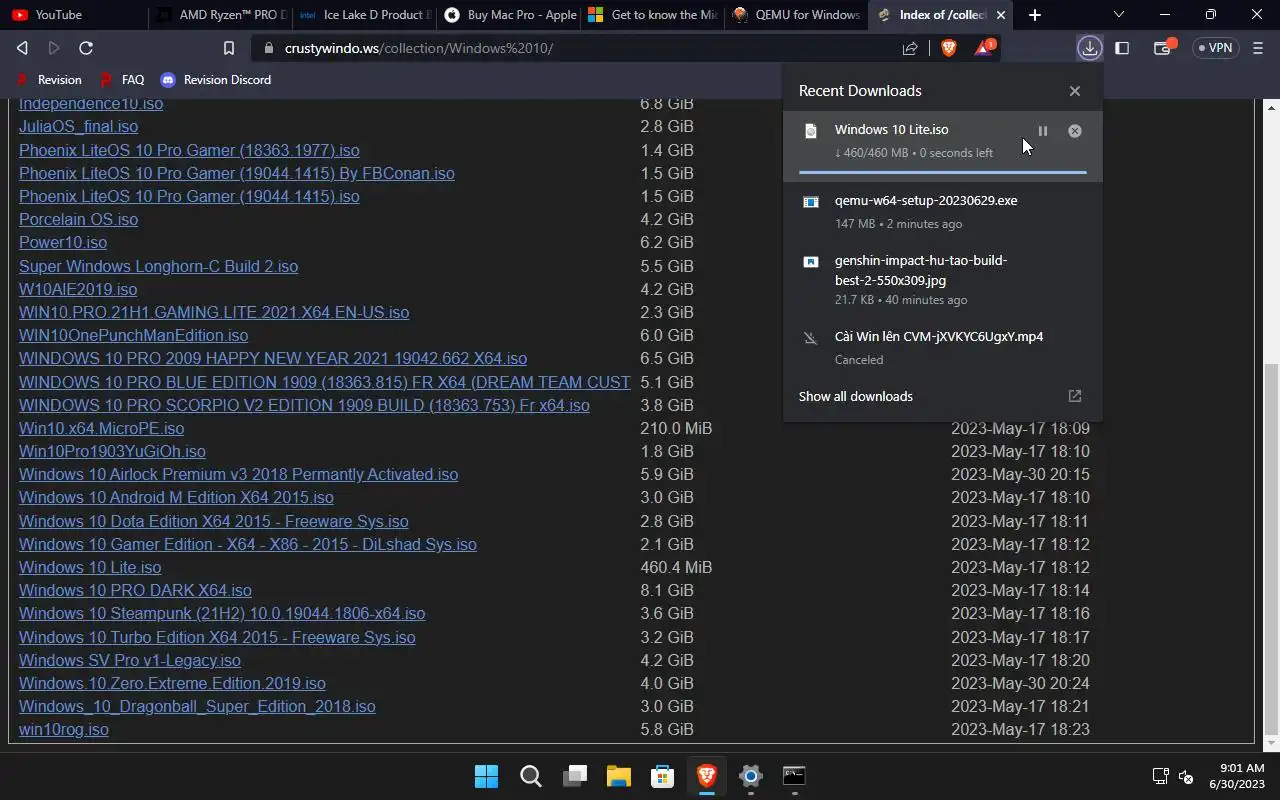Image resolution: width=1280 pixels, height=800 pixels.
Task: Click the scrollbar down arrow
Action: [x=1272, y=744]
